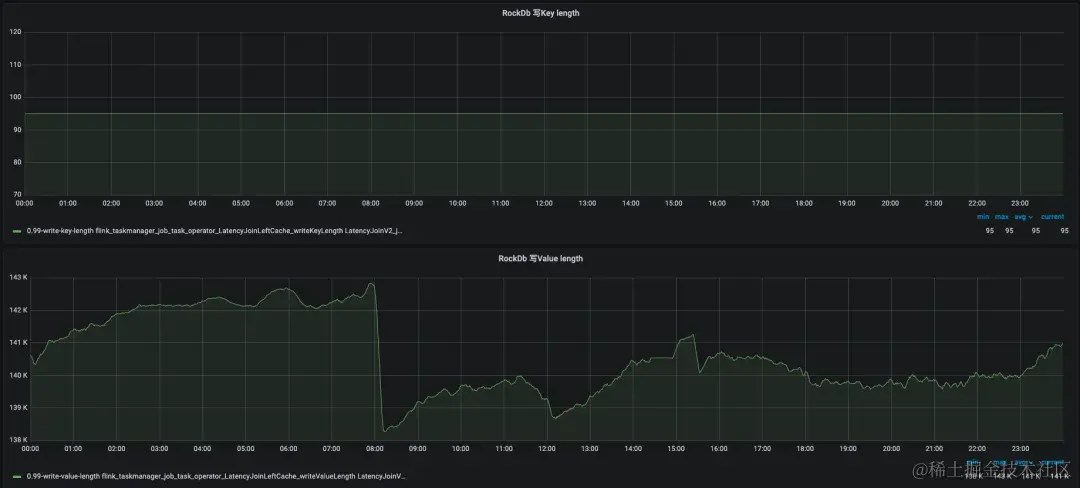The width and height of the screenshot is (1080, 488).
Task: Click 08:00 on the Value length time axis
Action: coord(375,449)
